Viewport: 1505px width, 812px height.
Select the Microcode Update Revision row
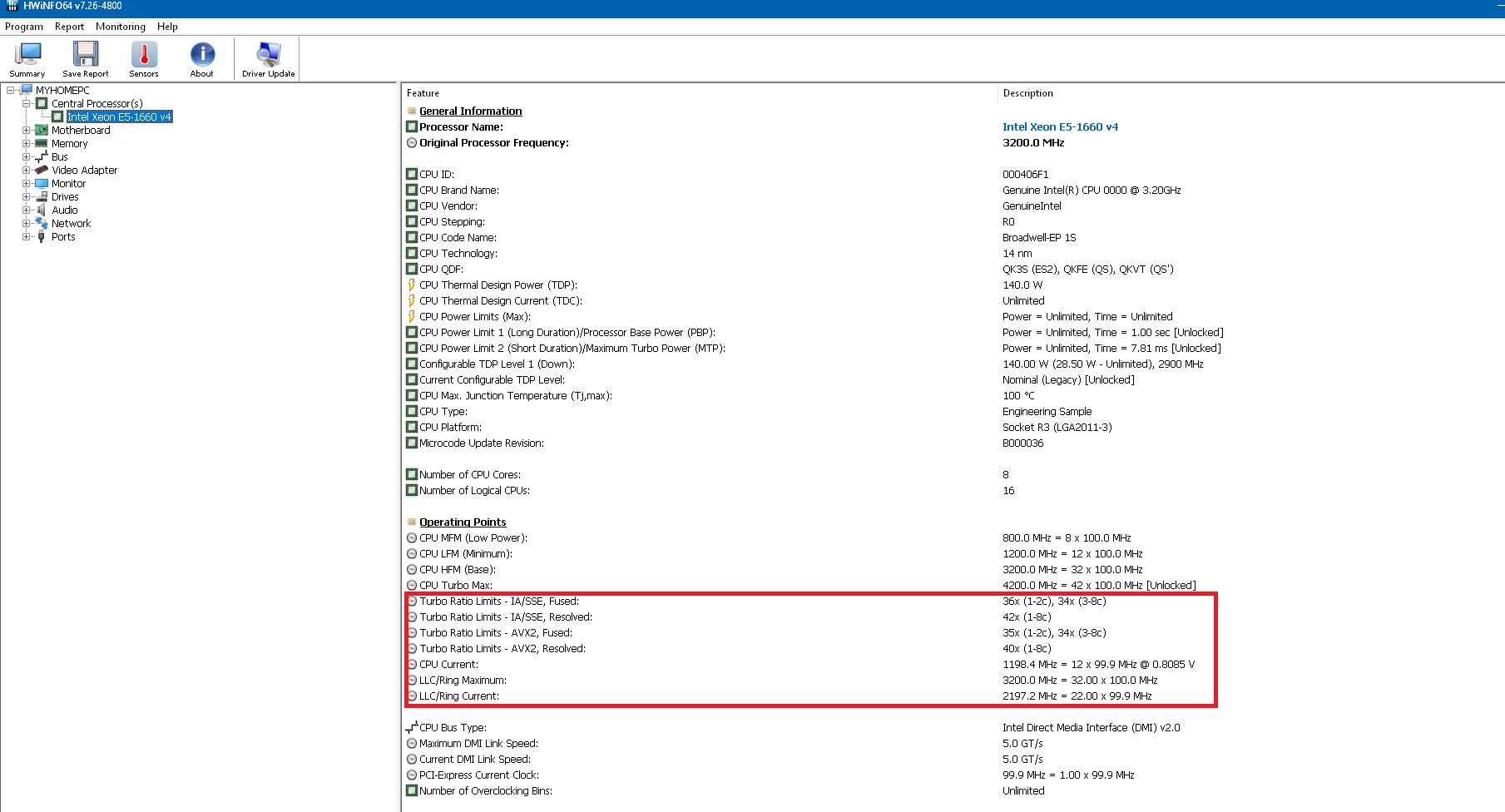coord(953,443)
